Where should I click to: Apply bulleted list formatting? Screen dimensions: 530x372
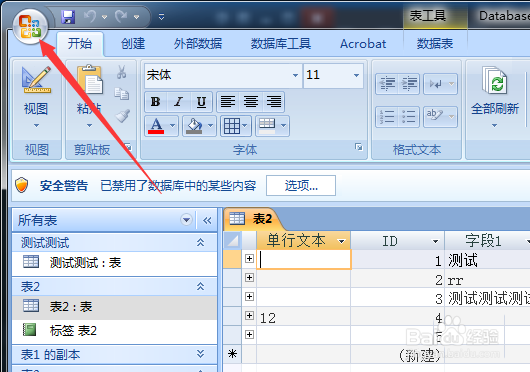pos(409,117)
